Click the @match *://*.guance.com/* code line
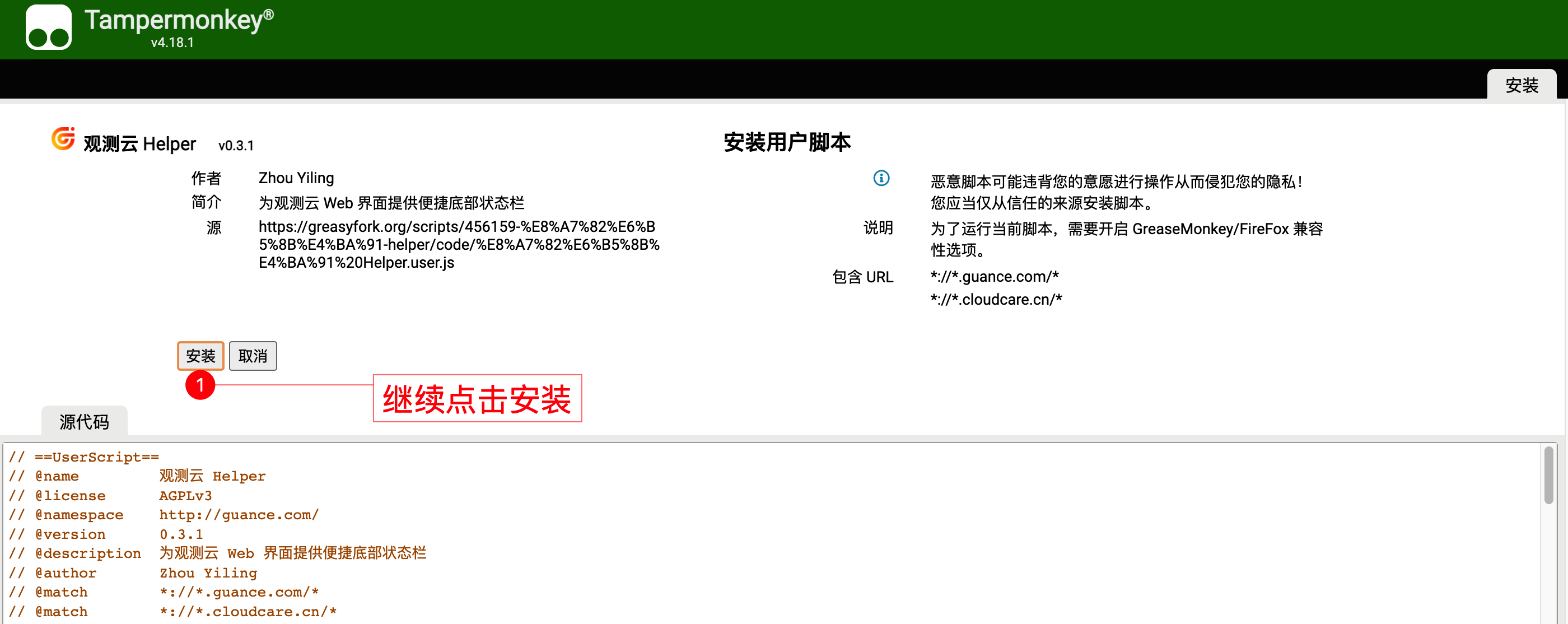This screenshot has height=624, width=1568. point(164,592)
